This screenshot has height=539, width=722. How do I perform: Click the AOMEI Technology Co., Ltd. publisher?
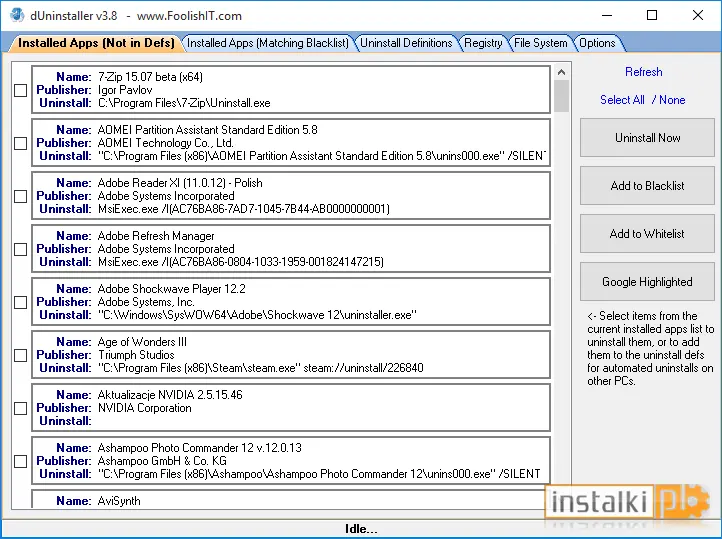tap(166, 143)
